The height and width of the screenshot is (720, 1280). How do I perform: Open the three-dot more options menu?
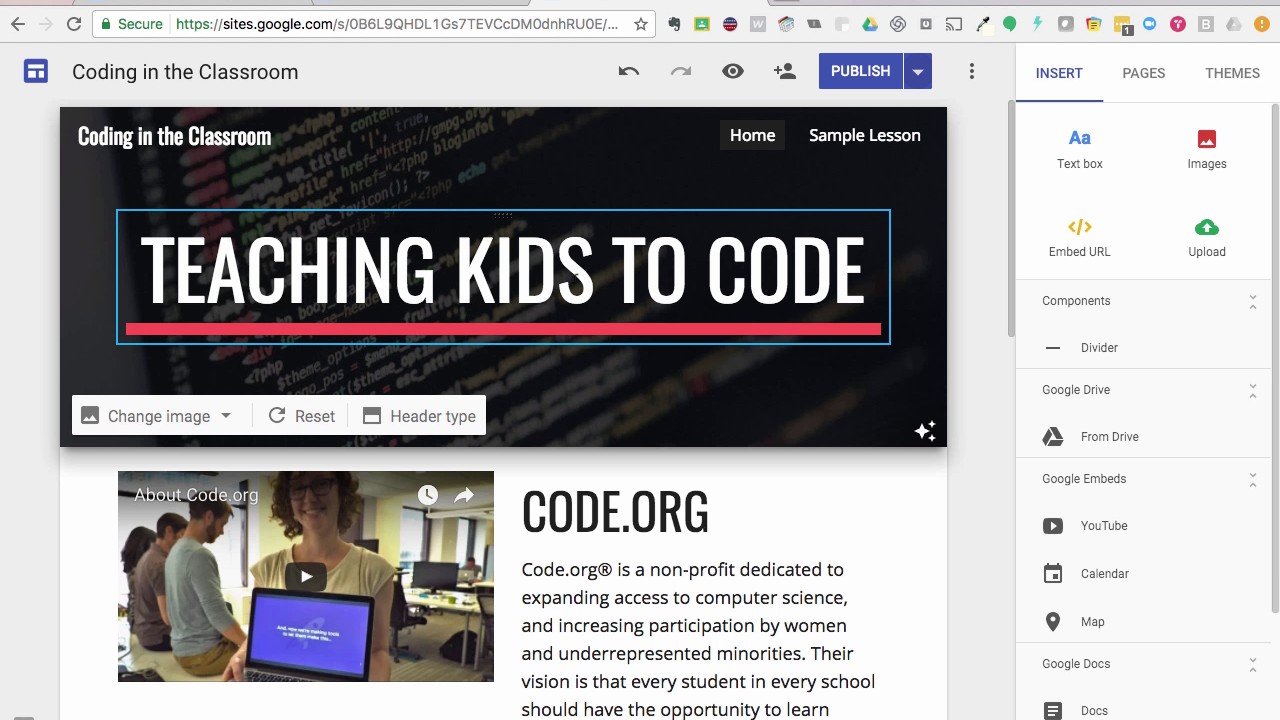click(971, 71)
